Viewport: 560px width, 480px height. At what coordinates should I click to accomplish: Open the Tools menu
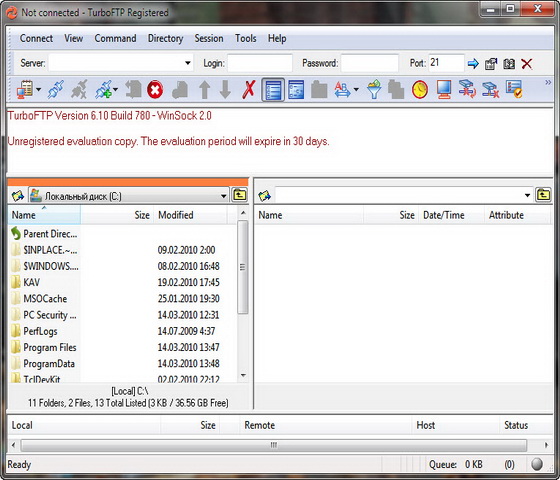tap(246, 38)
